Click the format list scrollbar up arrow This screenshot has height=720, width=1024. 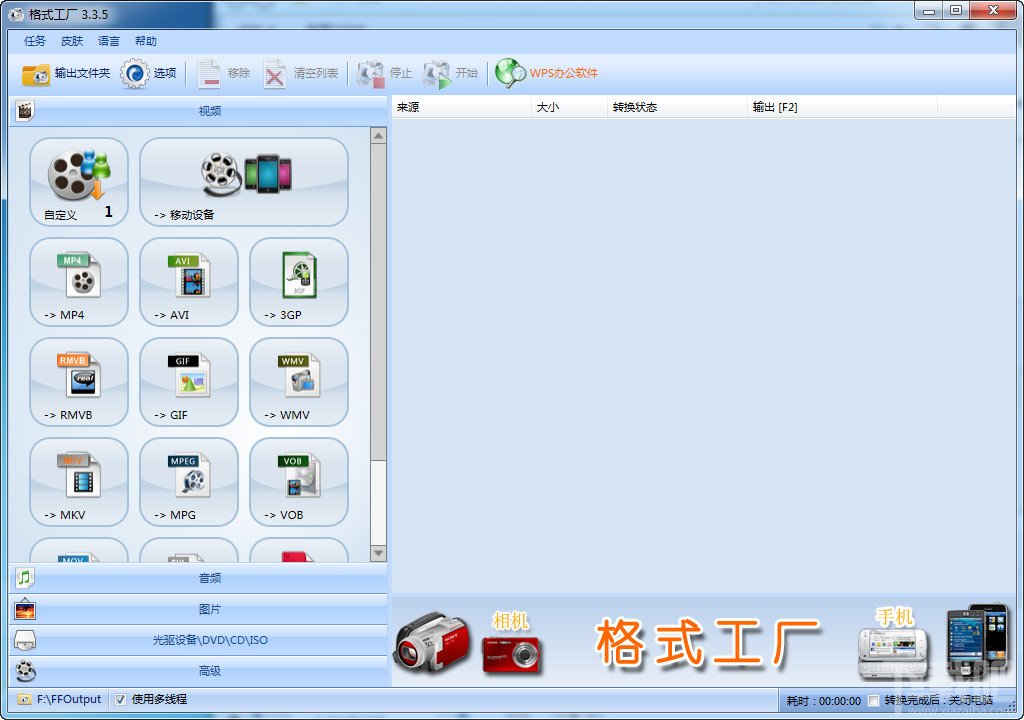(x=378, y=136)
